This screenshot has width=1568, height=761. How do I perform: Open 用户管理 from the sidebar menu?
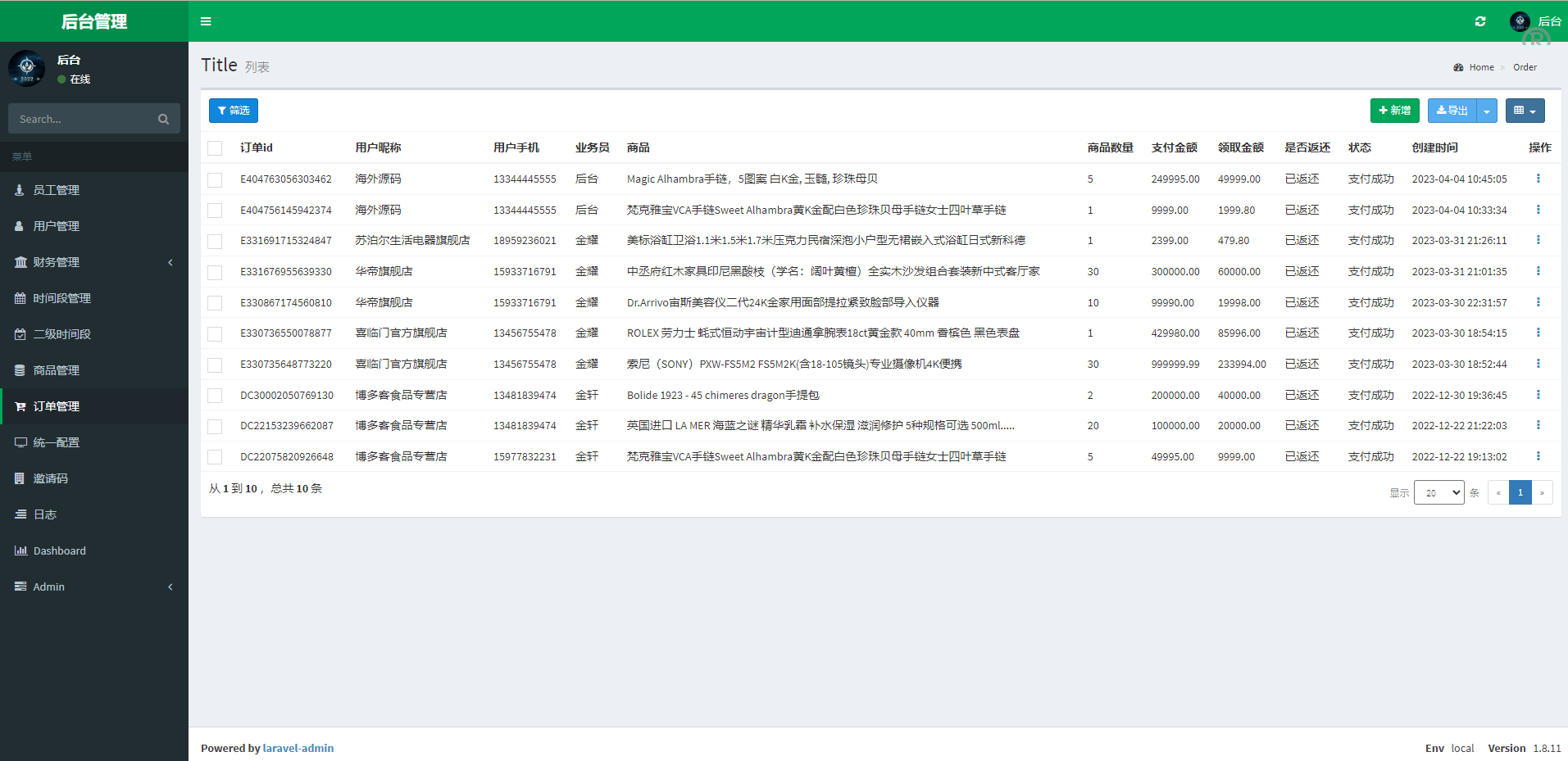[56, 225]
